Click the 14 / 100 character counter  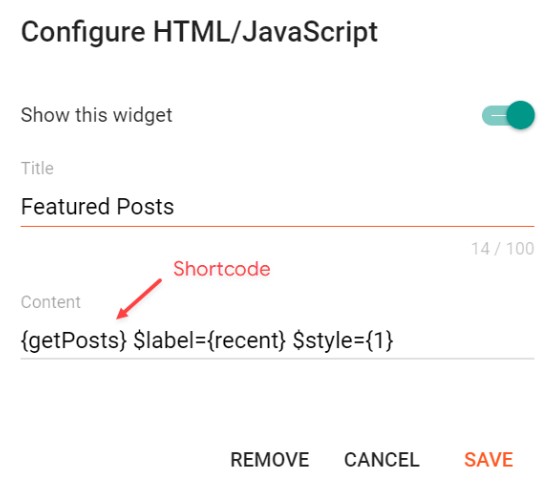click(503, 249)
